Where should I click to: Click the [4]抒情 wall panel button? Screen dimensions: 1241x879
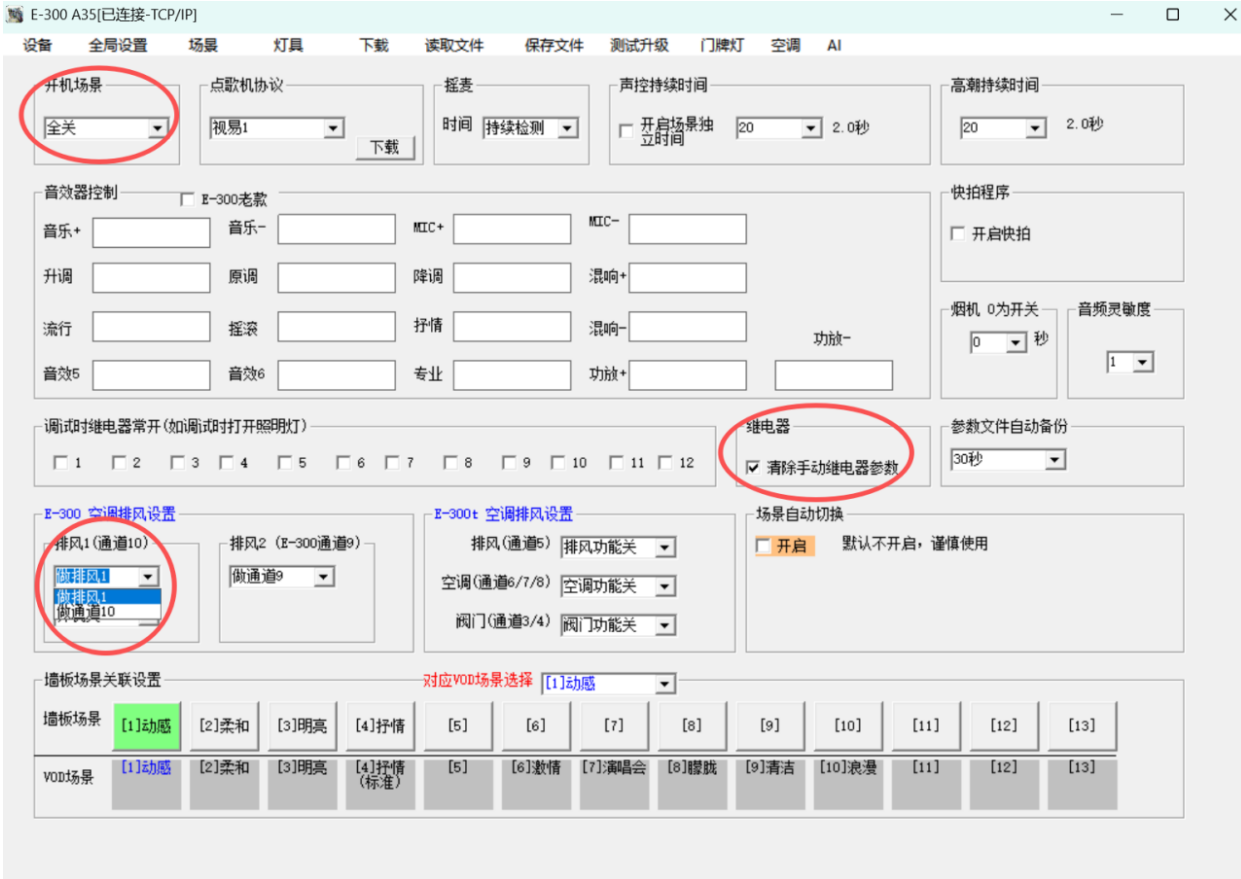(380, 726)
